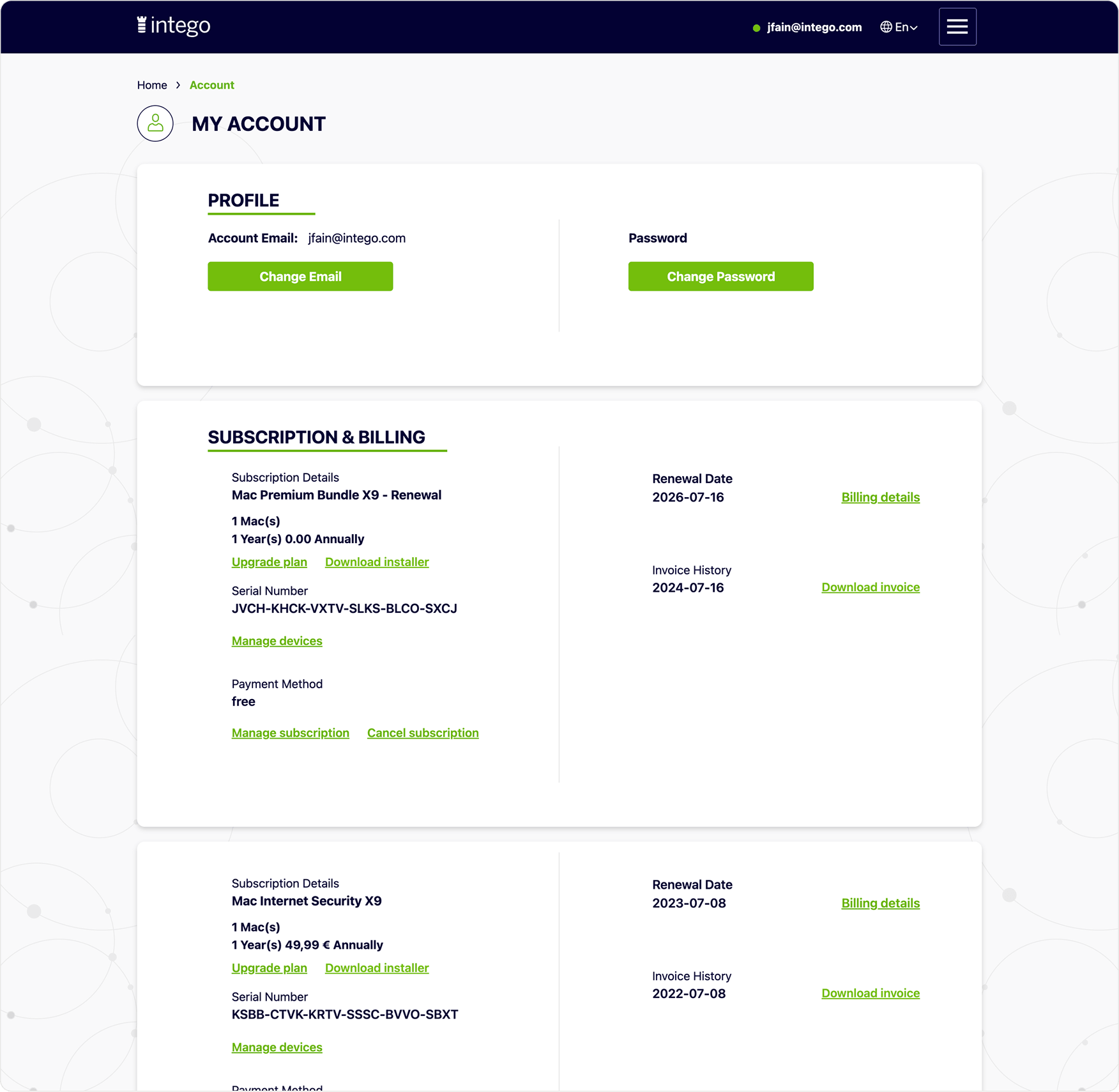Click the SUBSCRIPTION & BILLING heading

click(316, 437)
